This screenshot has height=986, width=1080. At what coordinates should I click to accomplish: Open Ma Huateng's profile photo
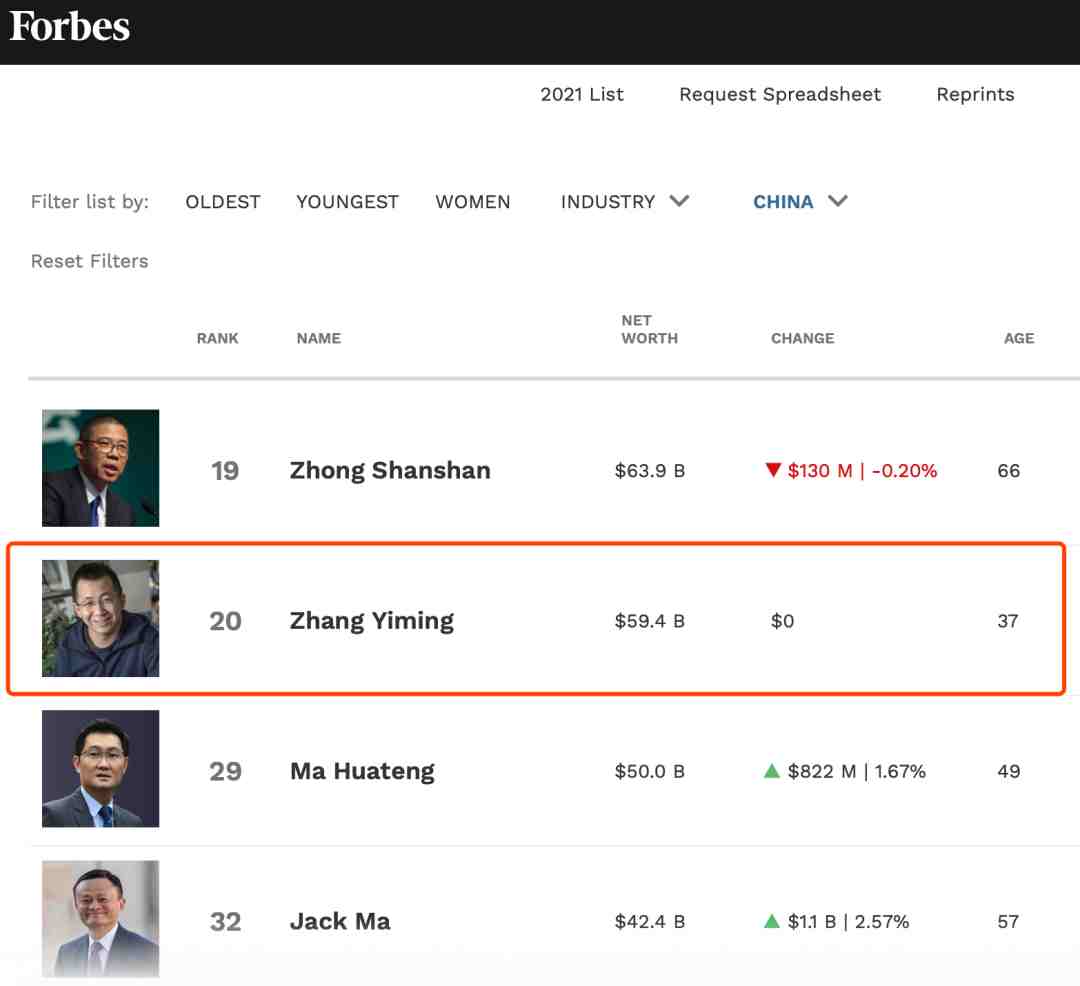101,768
